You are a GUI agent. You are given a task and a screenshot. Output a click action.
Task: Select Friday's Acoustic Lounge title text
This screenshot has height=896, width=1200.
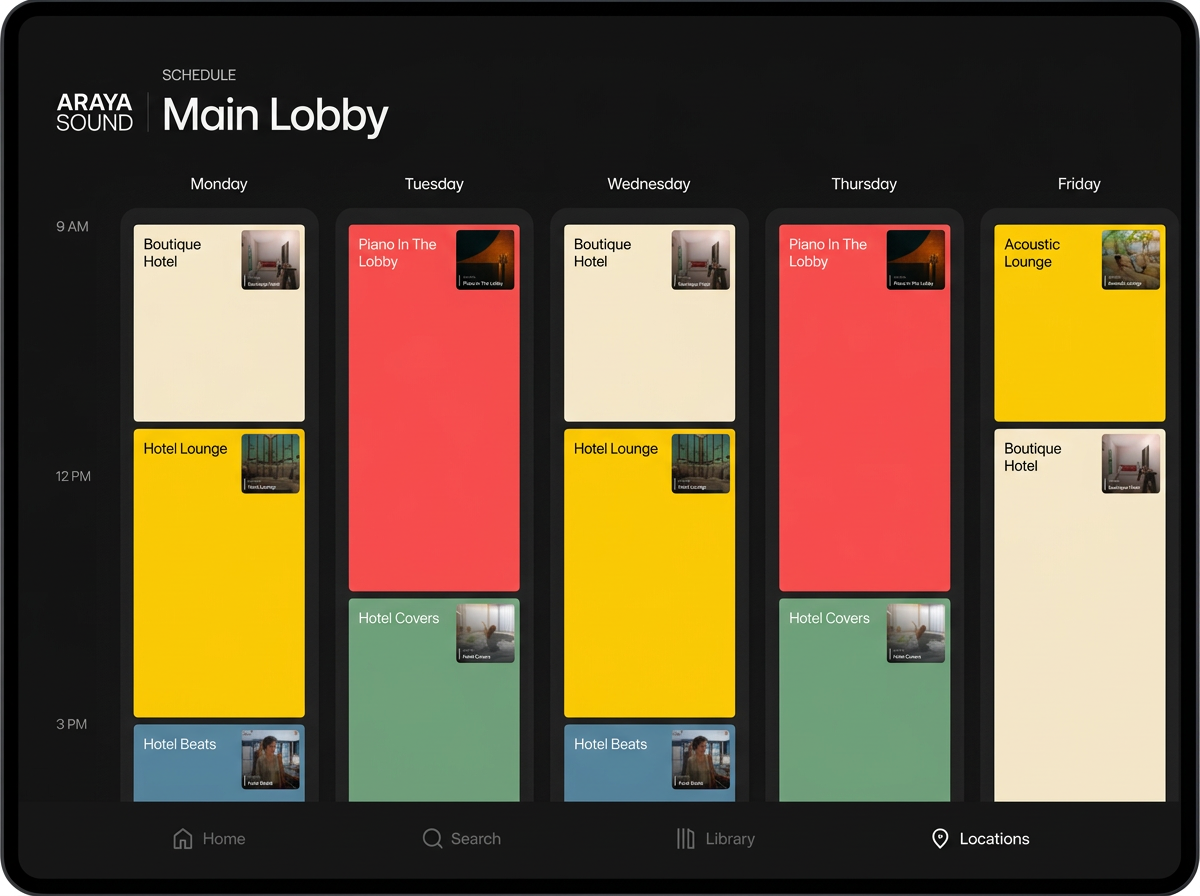[x=1032, y=253]
